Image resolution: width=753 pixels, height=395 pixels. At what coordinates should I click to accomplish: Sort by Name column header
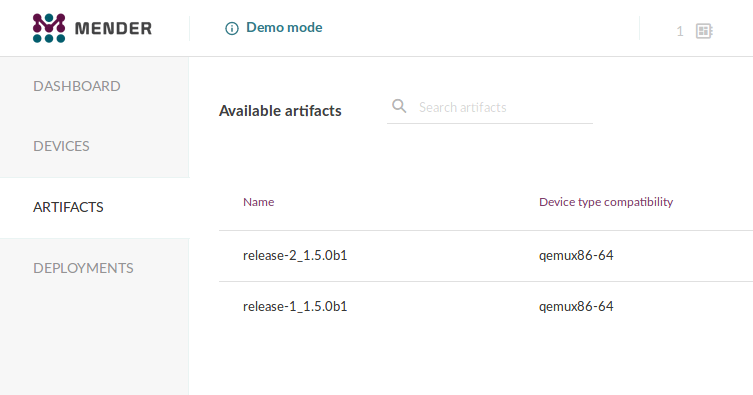point(258,202)
